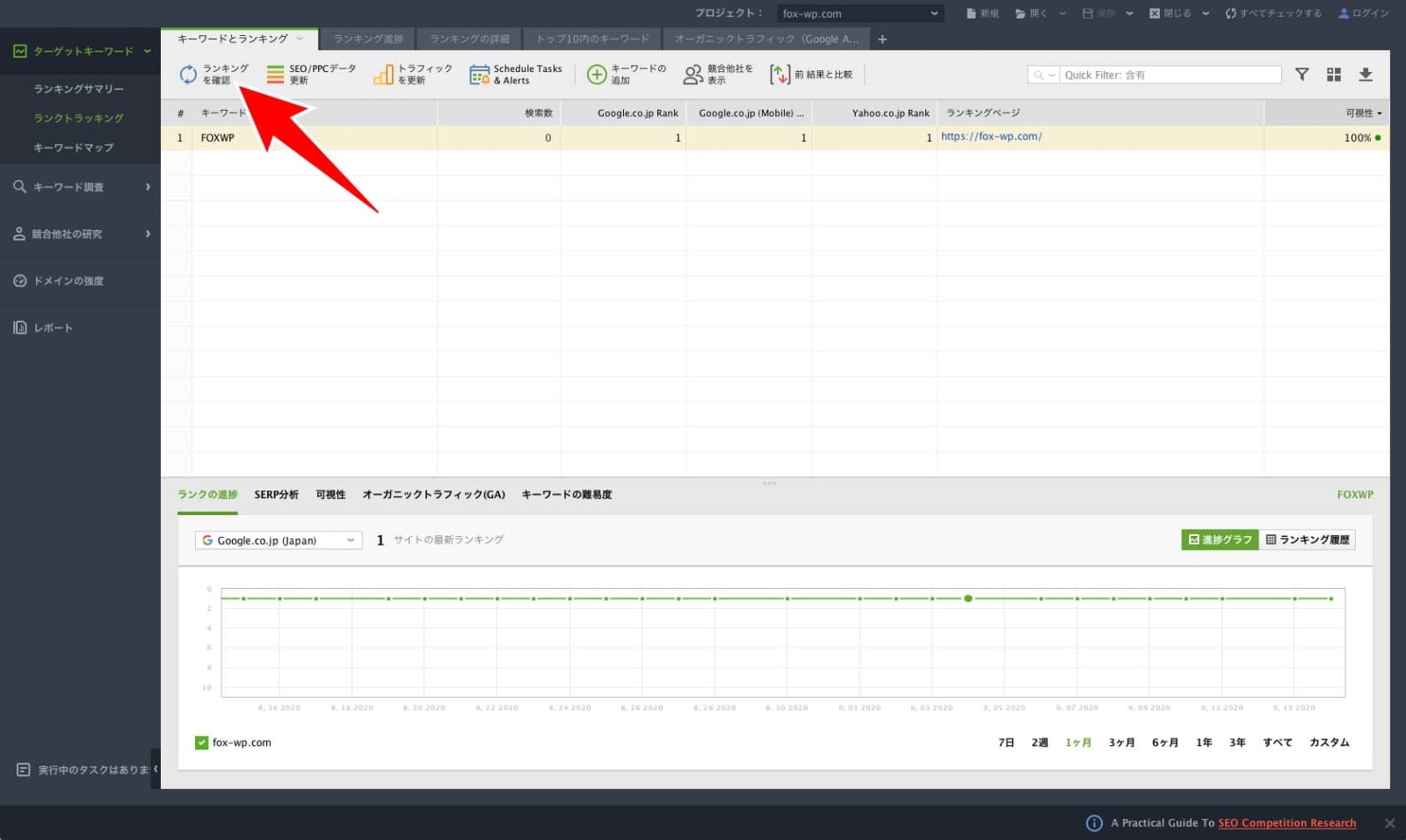Switch to オーガニックトラフィック (Google A... tab
1406x840 pixels.
(x=766, y=39)
